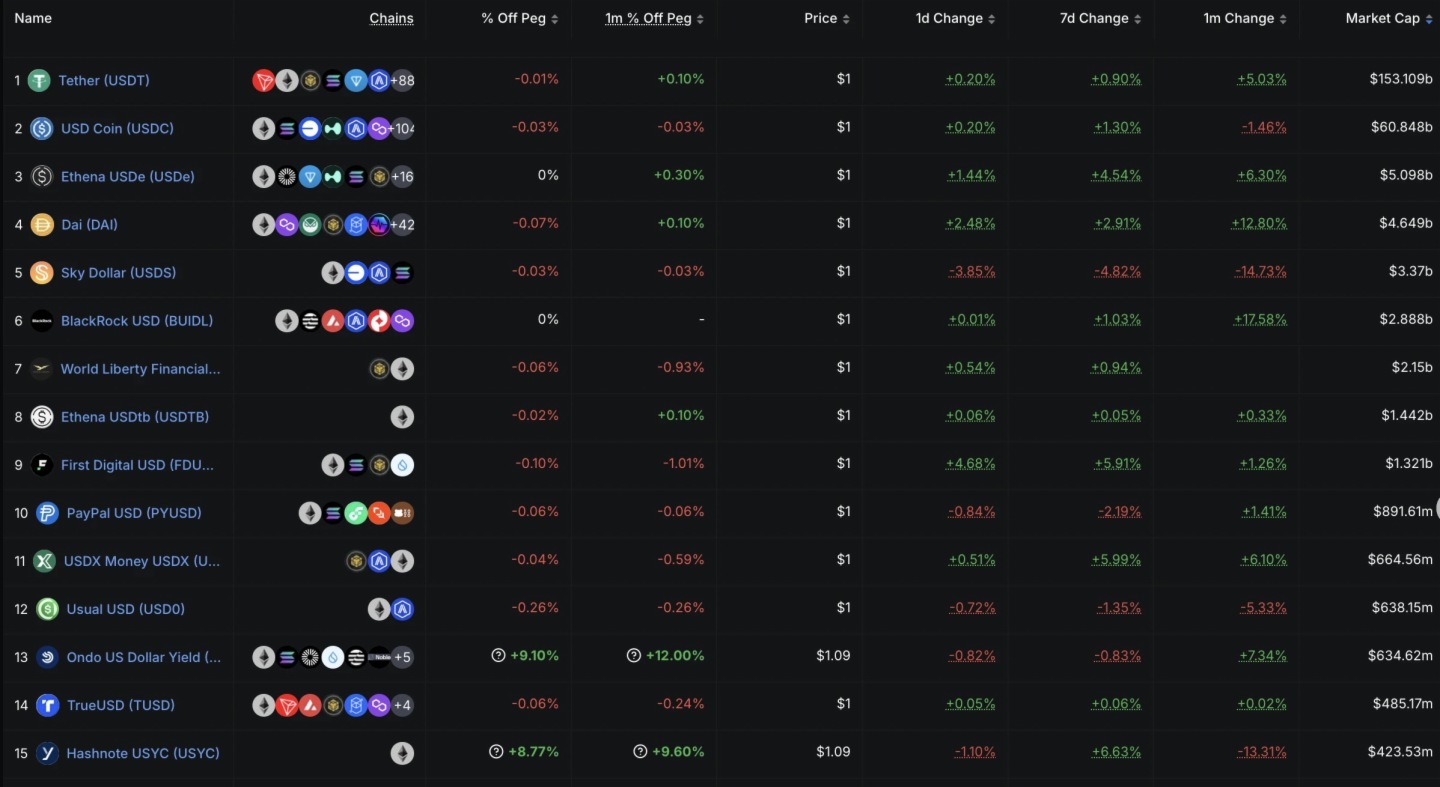The width and height of the screenshot is (1440, 787).
Task: Show Dai's +42 more chains badge
Action: (402, 225)
